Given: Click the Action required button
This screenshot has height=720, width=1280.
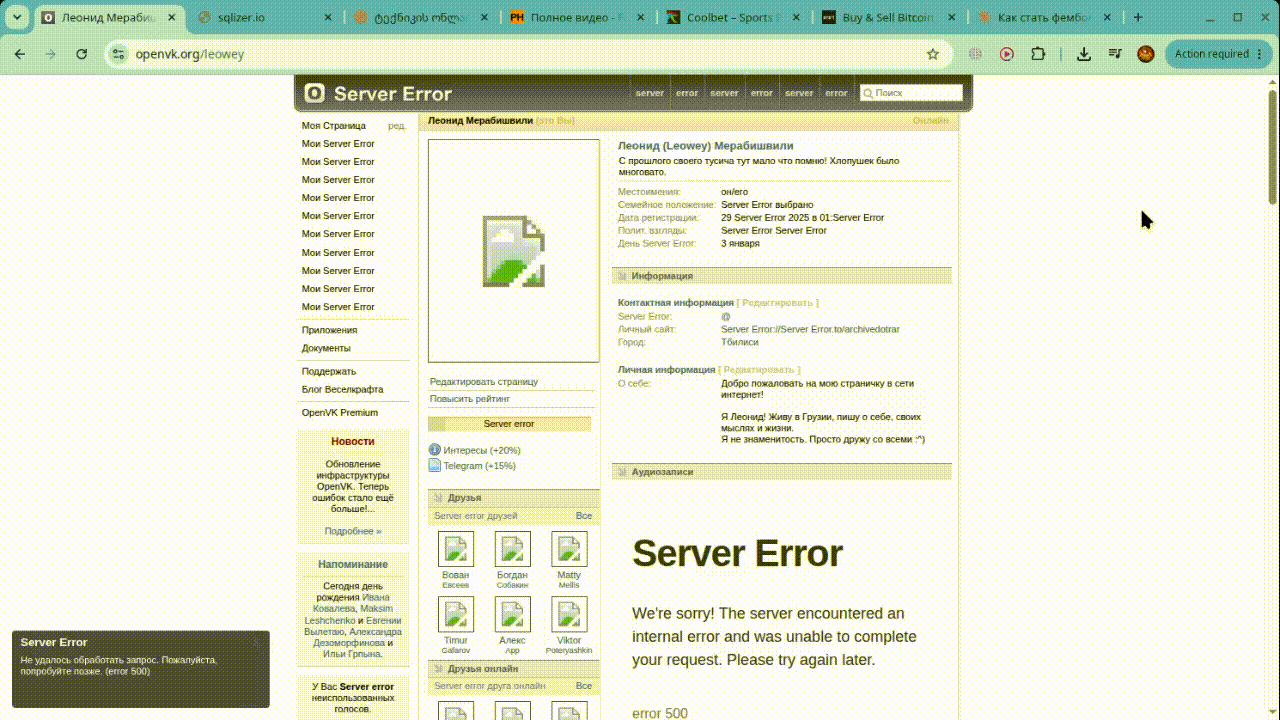Looking at the screenshot, I should click(1219, 54).
